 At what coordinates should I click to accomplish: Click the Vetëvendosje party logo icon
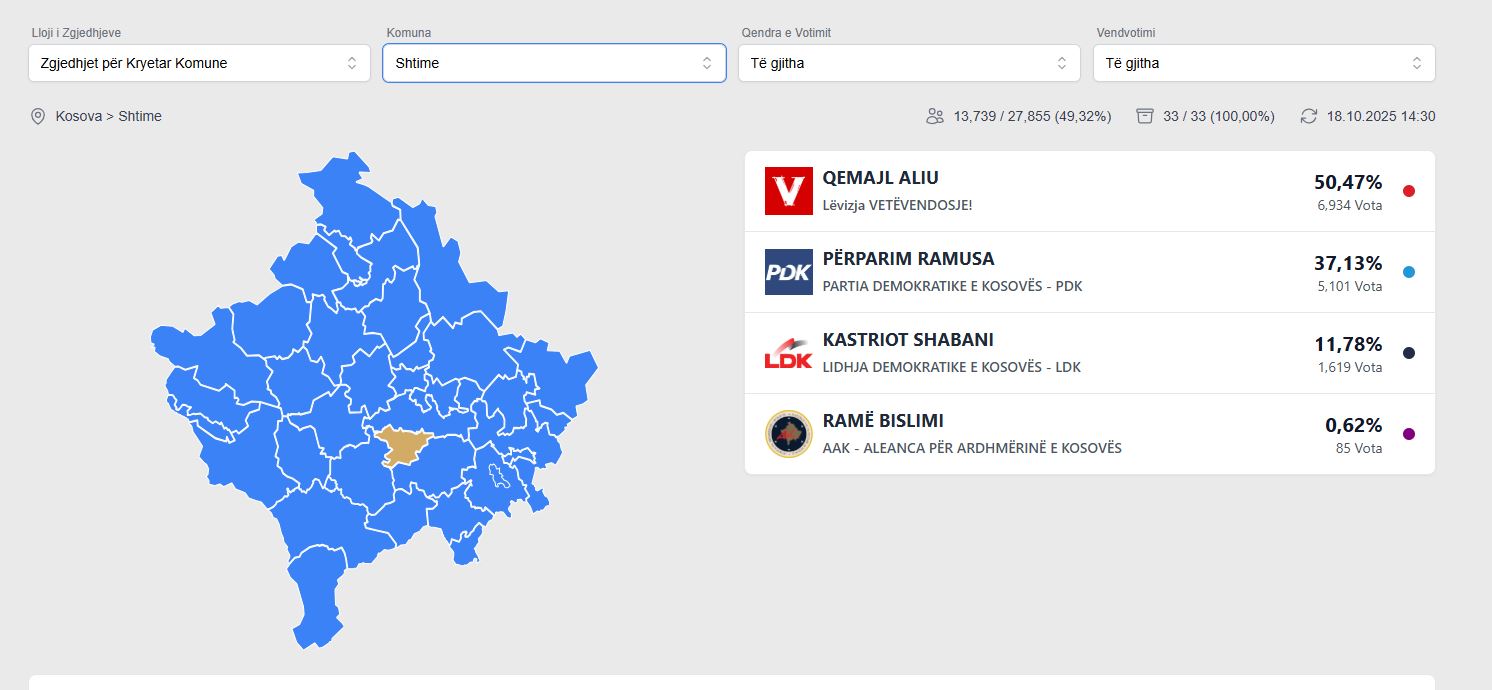click(788, 191)
